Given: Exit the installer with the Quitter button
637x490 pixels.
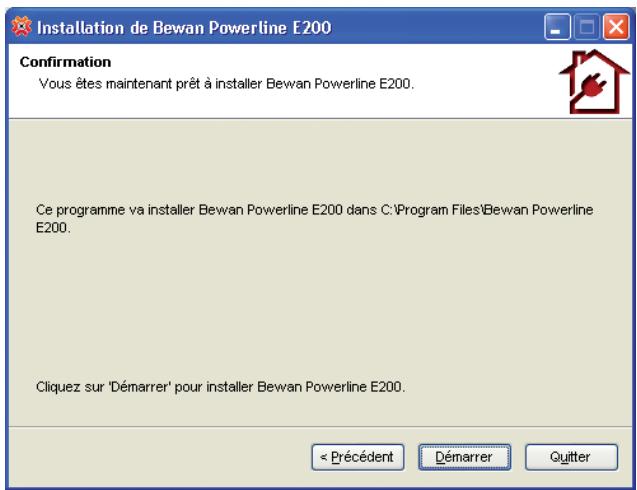Looking at the screenshot, I should [x=571, y=457].
